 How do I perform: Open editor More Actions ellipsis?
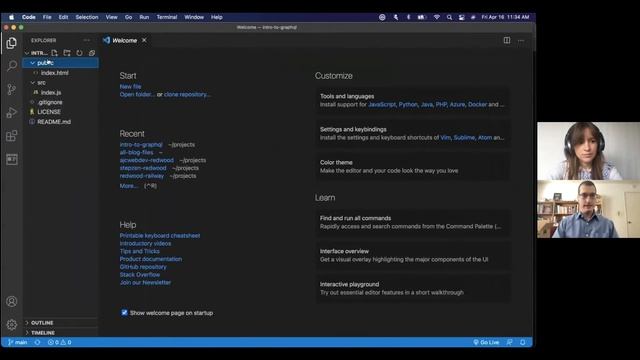point(521,40)
